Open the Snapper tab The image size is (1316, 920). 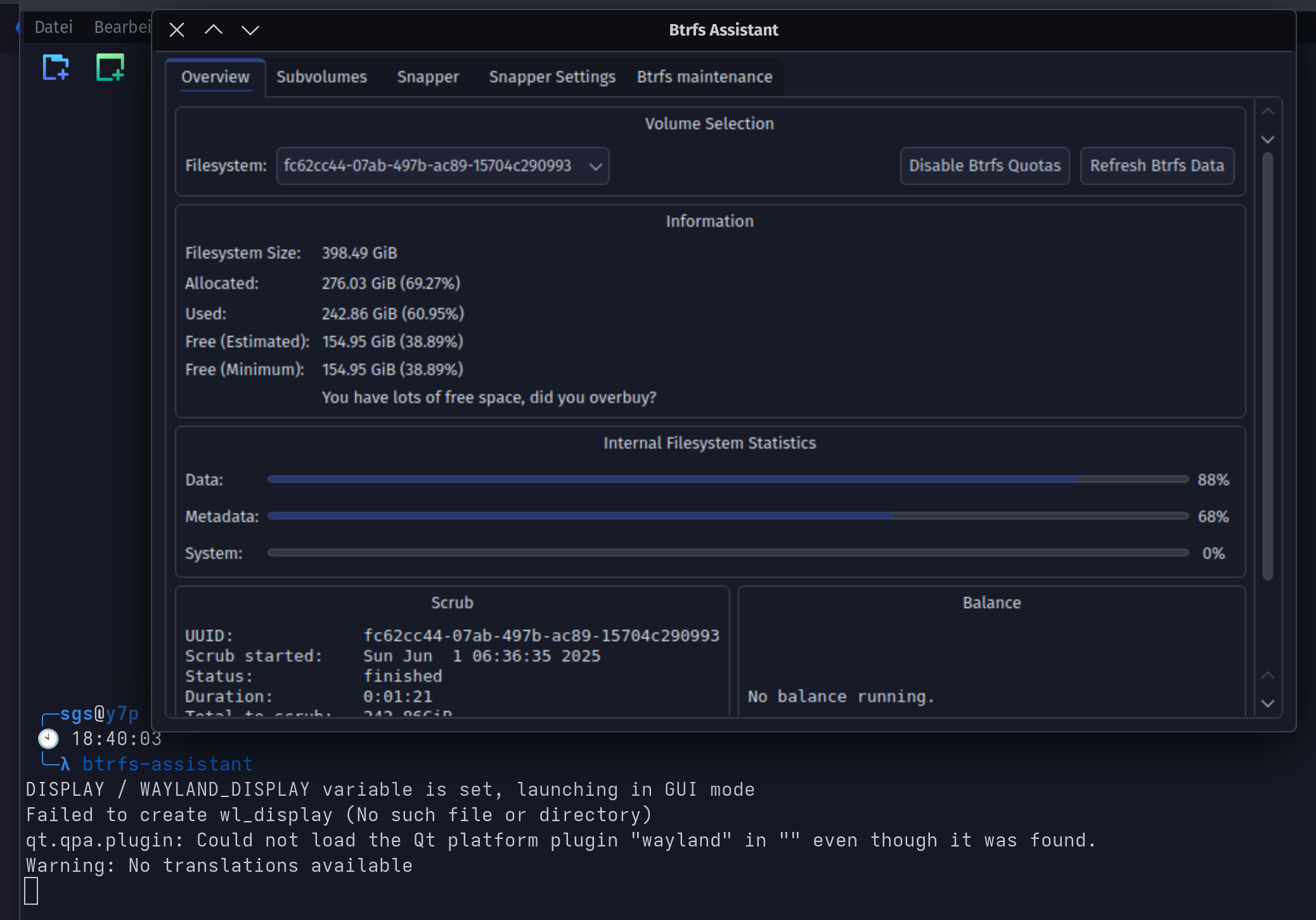pyautogui.click(x=428, y=77)
